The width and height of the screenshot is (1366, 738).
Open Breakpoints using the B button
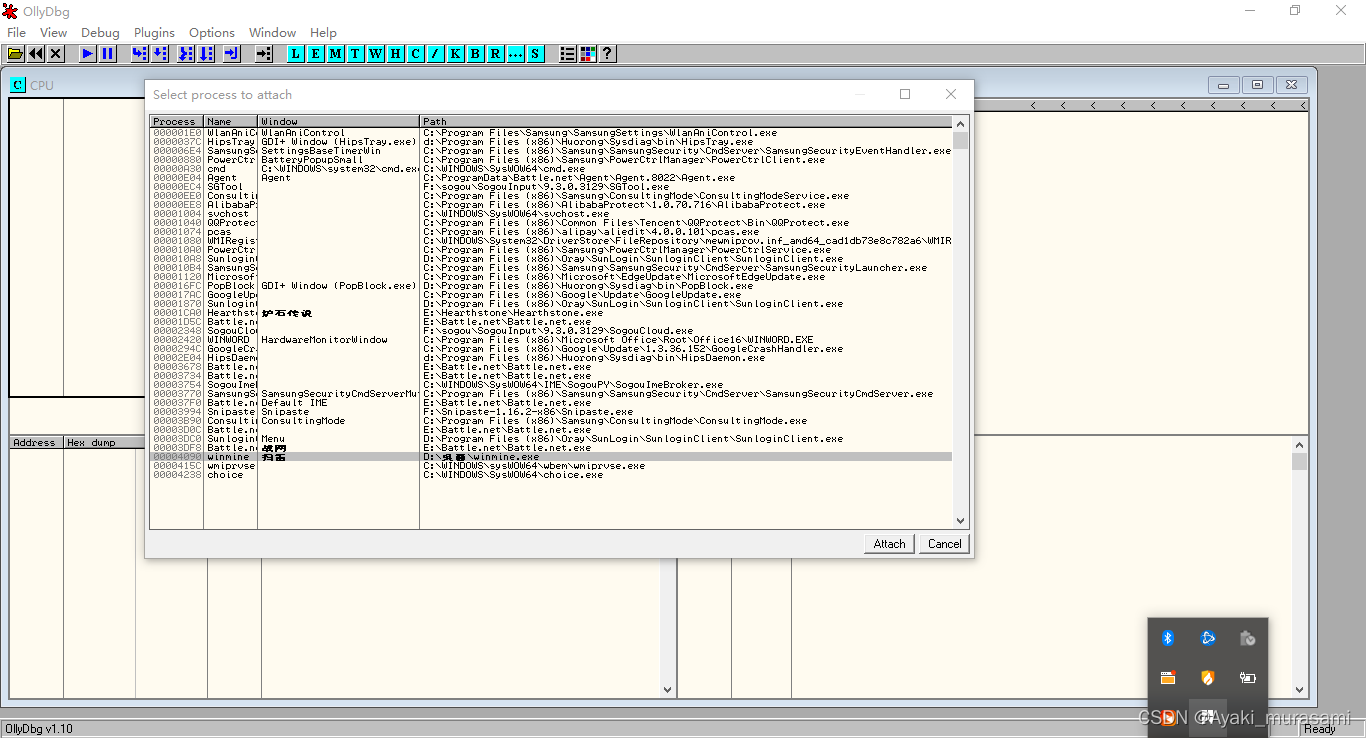click(x=476, y=54)
